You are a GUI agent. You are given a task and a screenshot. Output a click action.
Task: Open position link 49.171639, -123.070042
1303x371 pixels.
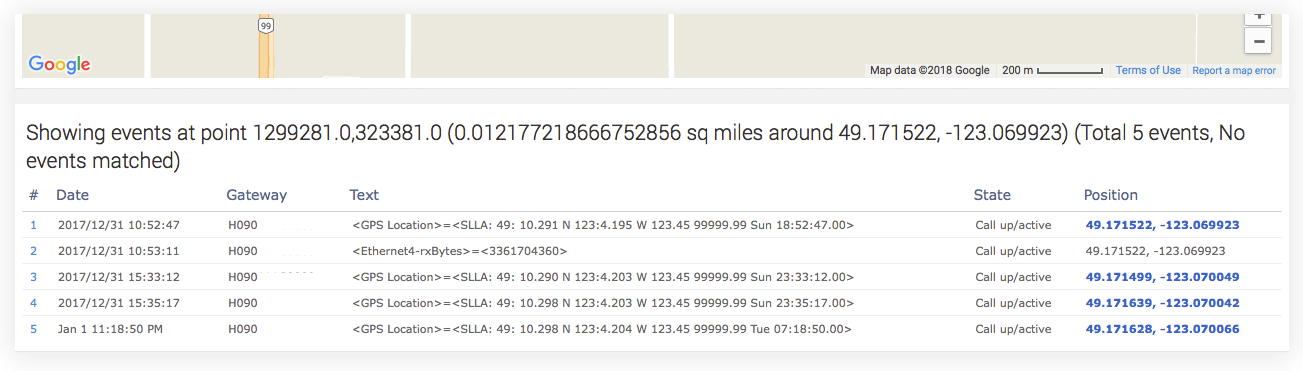coord(1162,303)
